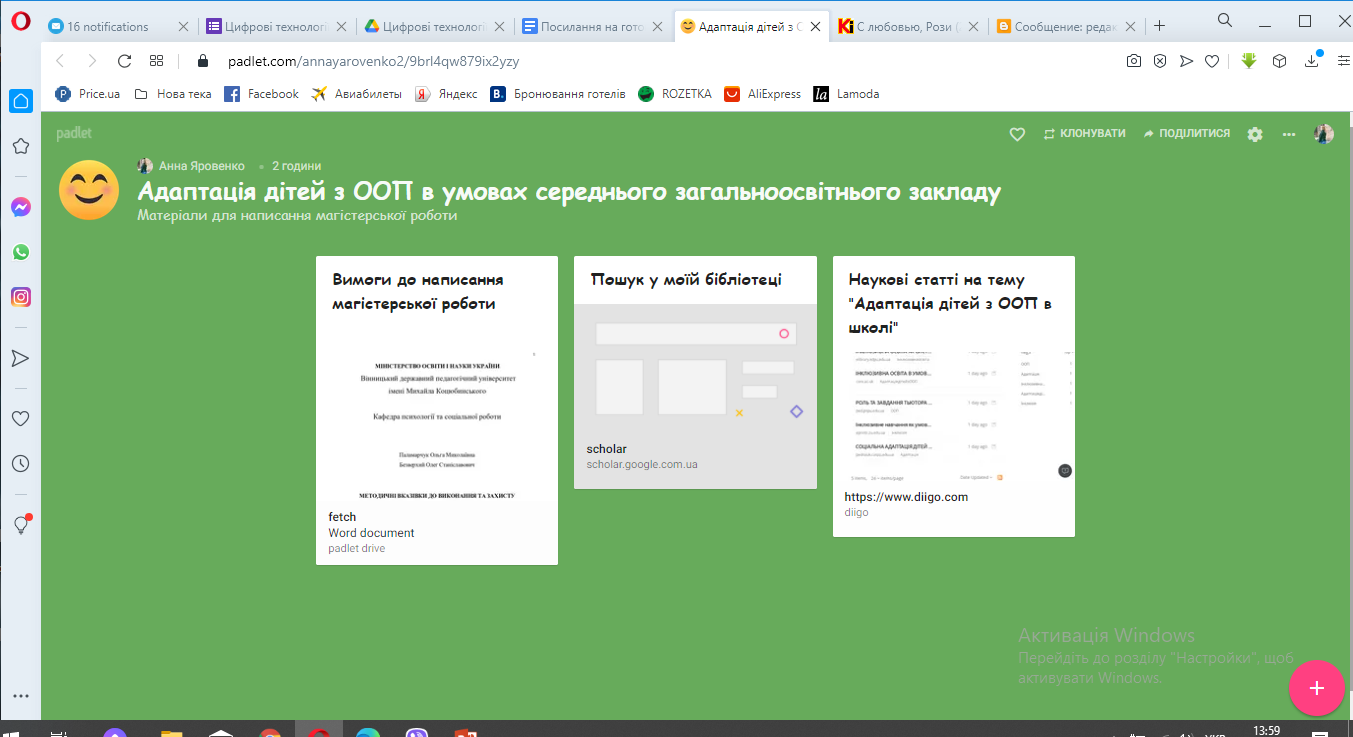This screenshot has width=1353, height=737.
Task: Click the КЛОНУВАТИ button
Action: 1084,134
